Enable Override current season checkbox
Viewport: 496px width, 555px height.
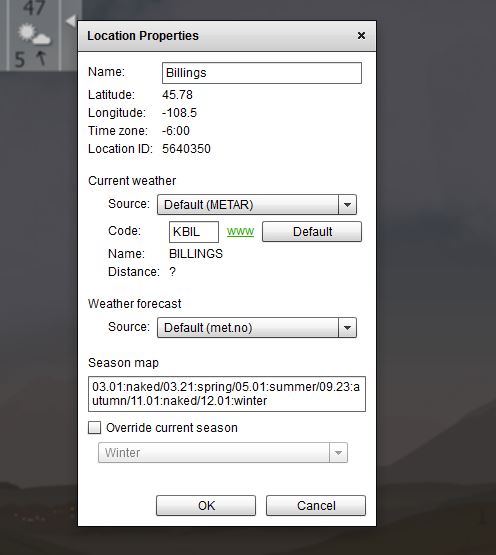pos(95,428)
